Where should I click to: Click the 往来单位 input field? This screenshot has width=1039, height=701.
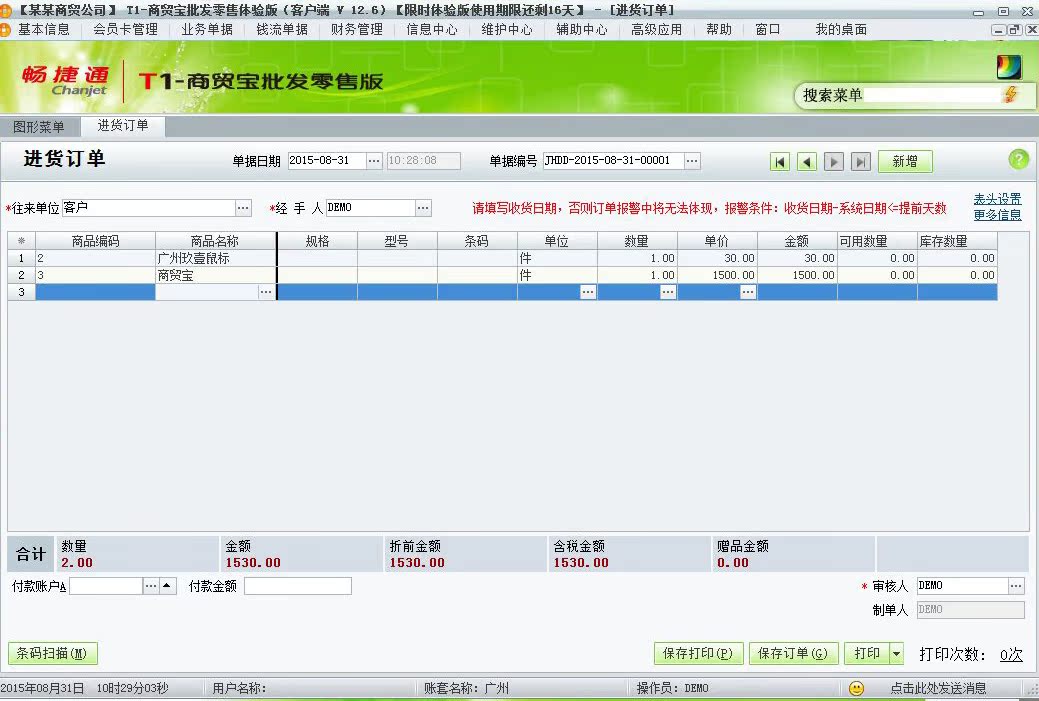pyautogui.click(x=149, y=207)
